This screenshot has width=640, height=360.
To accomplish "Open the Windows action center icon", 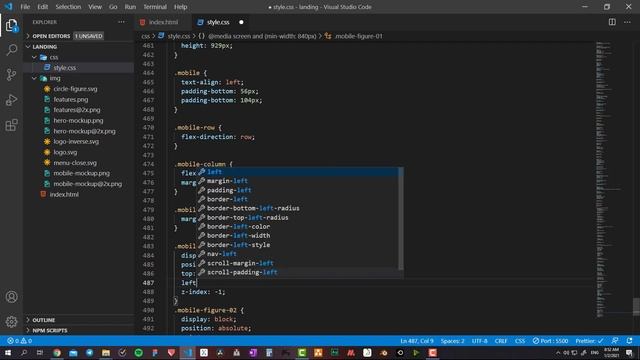I will (629, 353).
